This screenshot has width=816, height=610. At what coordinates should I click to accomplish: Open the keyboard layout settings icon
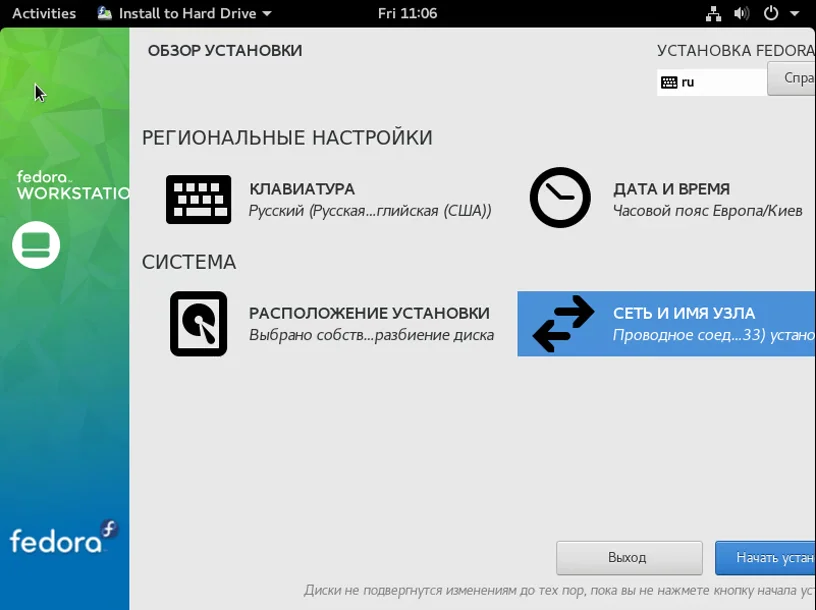click(198, 199)
